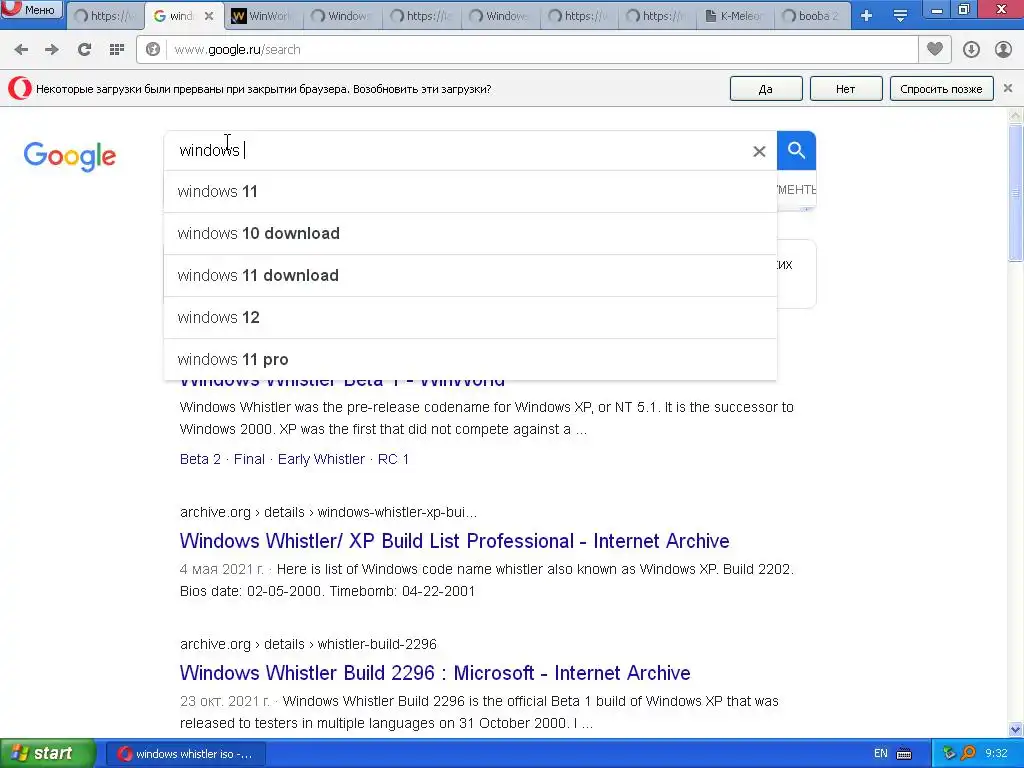Click the Google logo
Screen dimensions: 1024x768
pyautogui.click(x=70, y=155)
